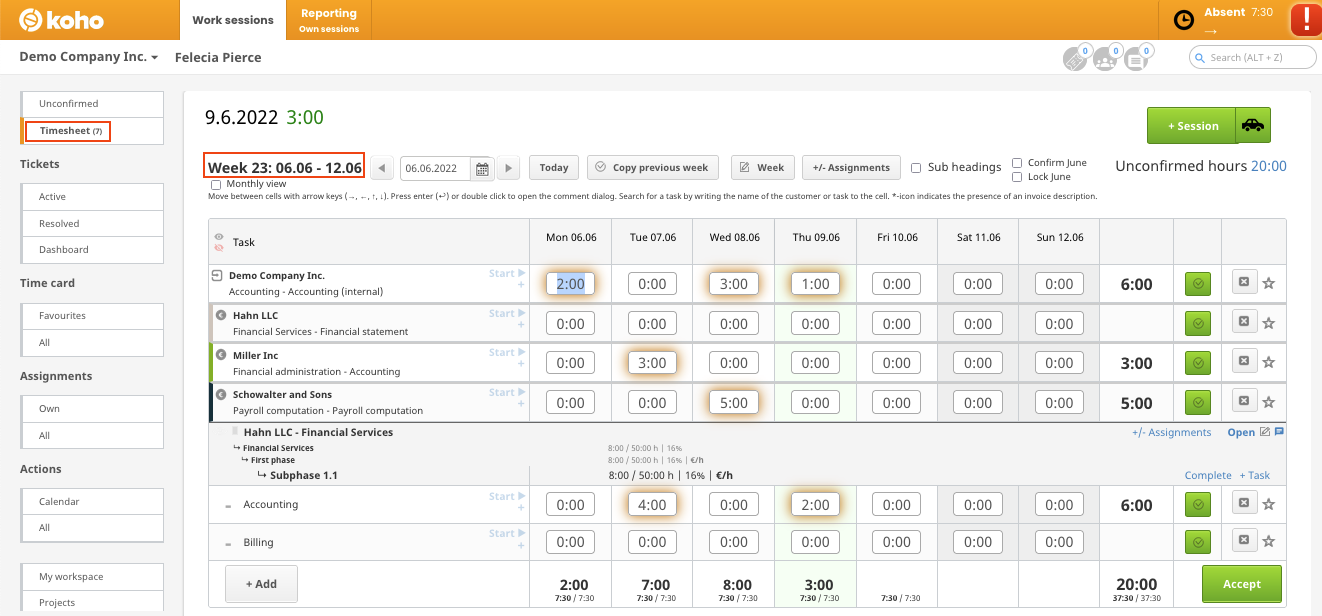Click the crossed-out red eye icon
Viewport: 1322px width, 616px height.
[219, 247]
